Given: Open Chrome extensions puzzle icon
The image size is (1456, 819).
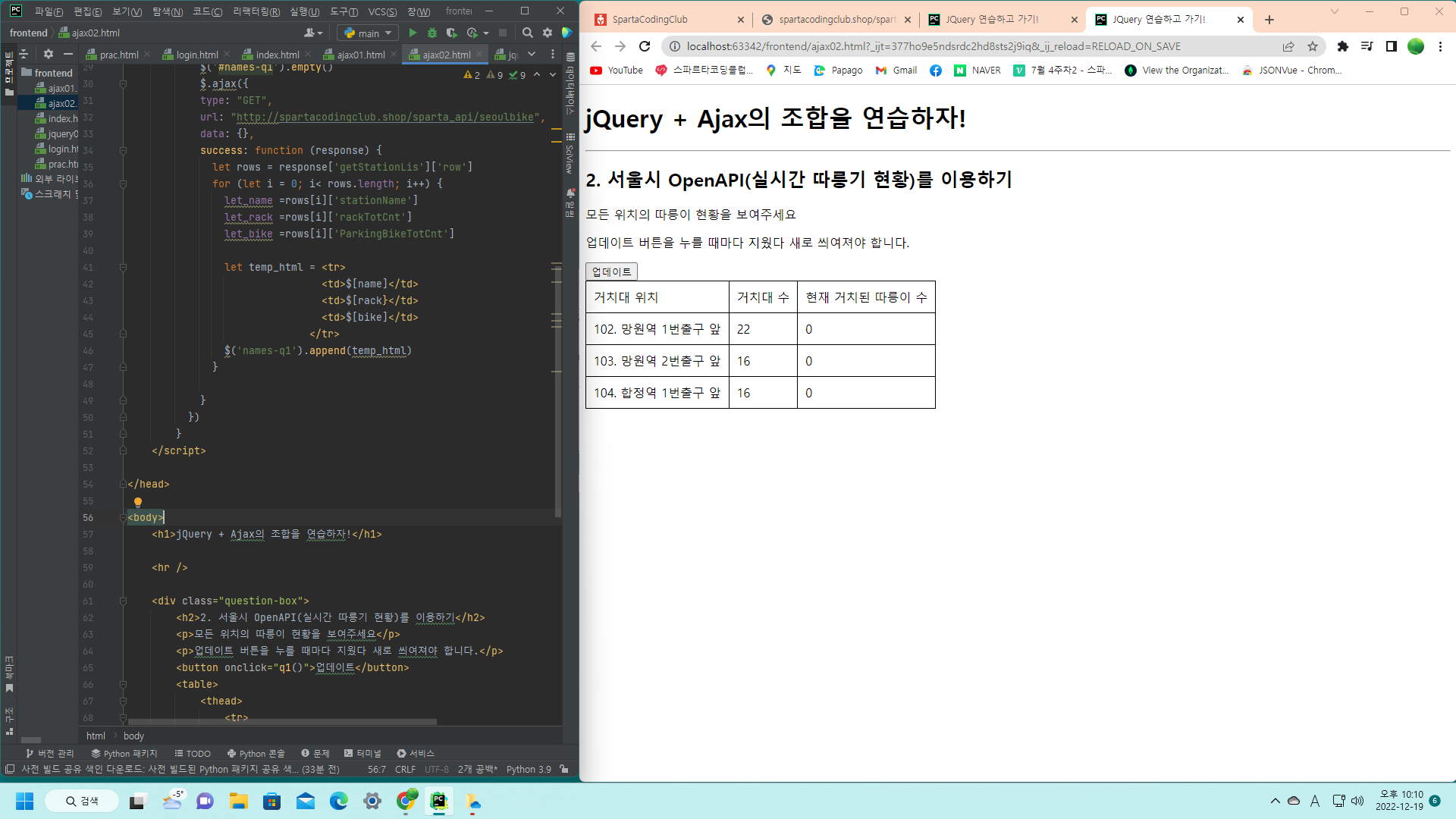Looking at the screenshot, I should click(x=1343, y=46).
